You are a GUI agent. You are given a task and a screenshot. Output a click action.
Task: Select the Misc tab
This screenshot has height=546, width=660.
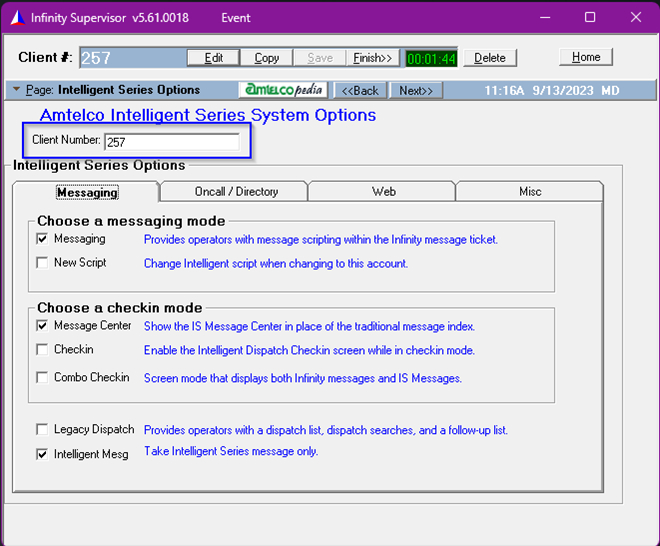pyautogui.click(x=530, y=191)
